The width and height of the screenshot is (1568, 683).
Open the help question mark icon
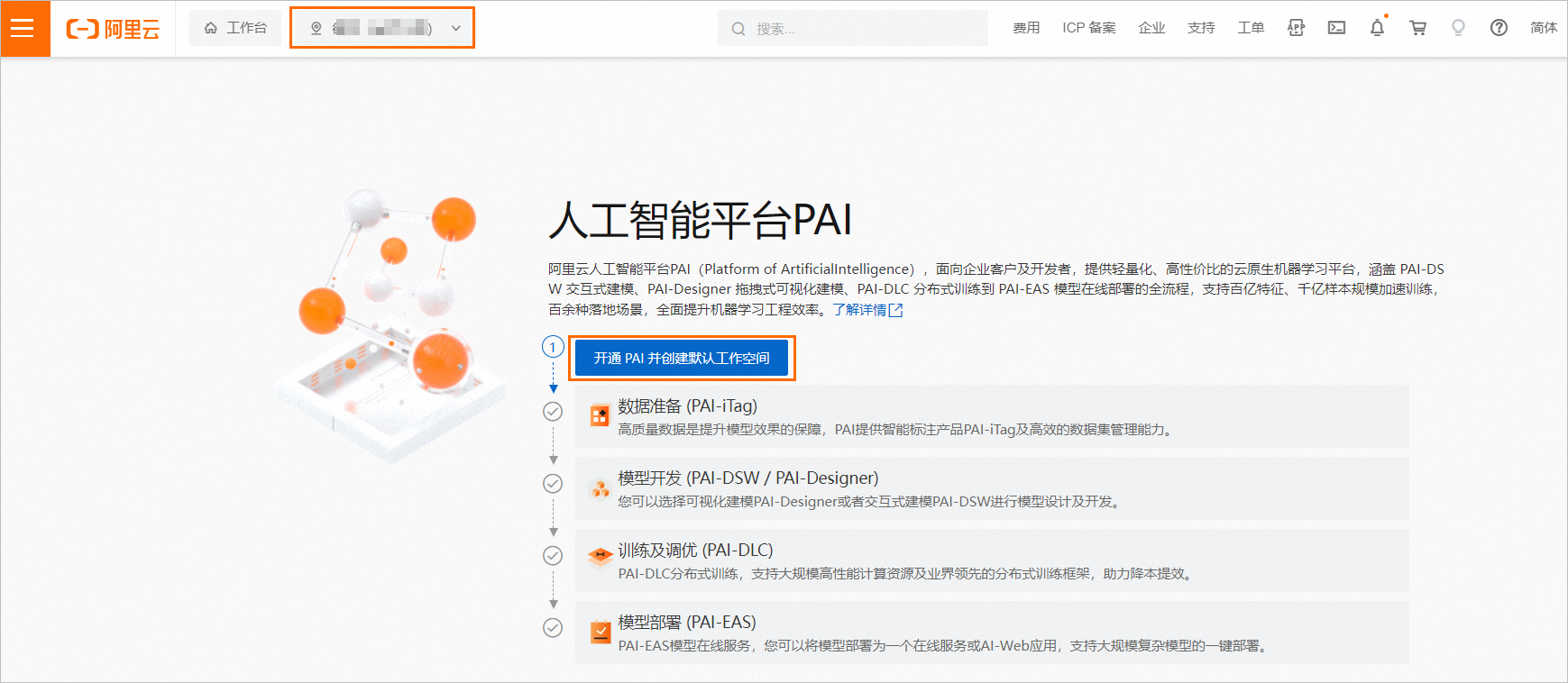pos(1499,28)
